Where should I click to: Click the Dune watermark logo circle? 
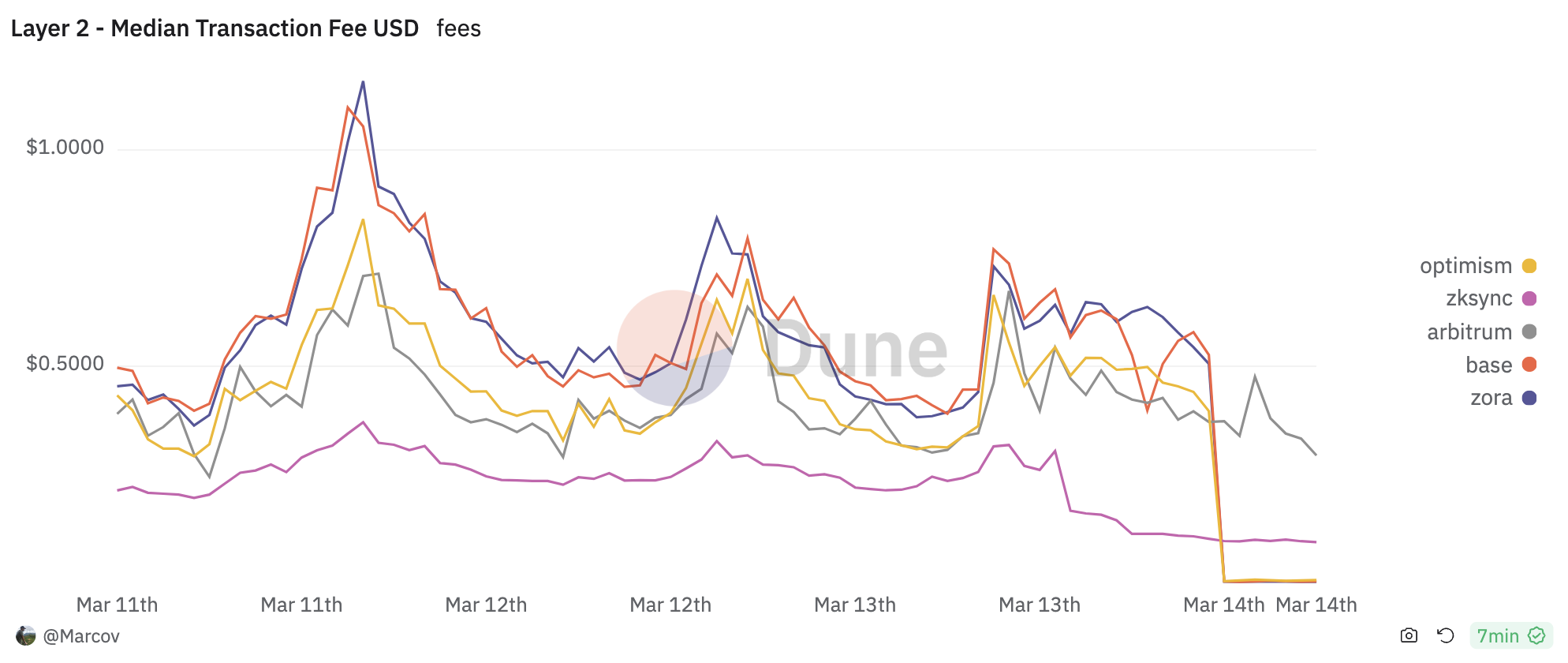click(674, 348)
